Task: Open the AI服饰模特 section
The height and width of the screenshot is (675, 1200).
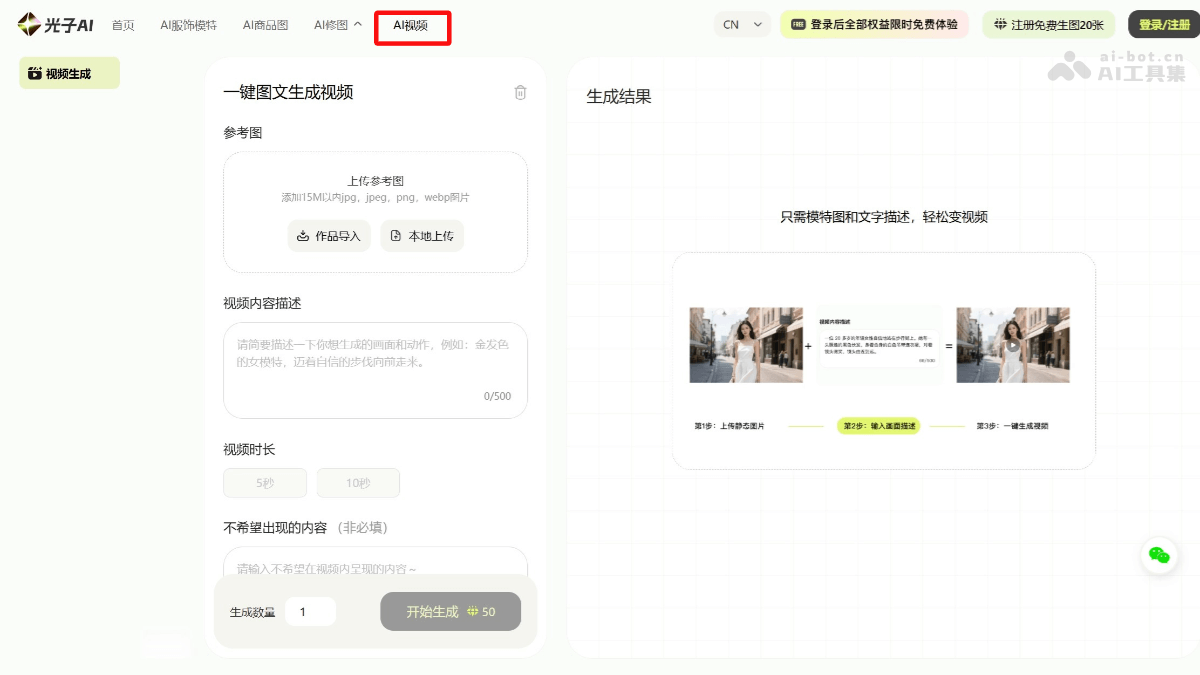Action: pyautogui.click(x=189, y=26)
